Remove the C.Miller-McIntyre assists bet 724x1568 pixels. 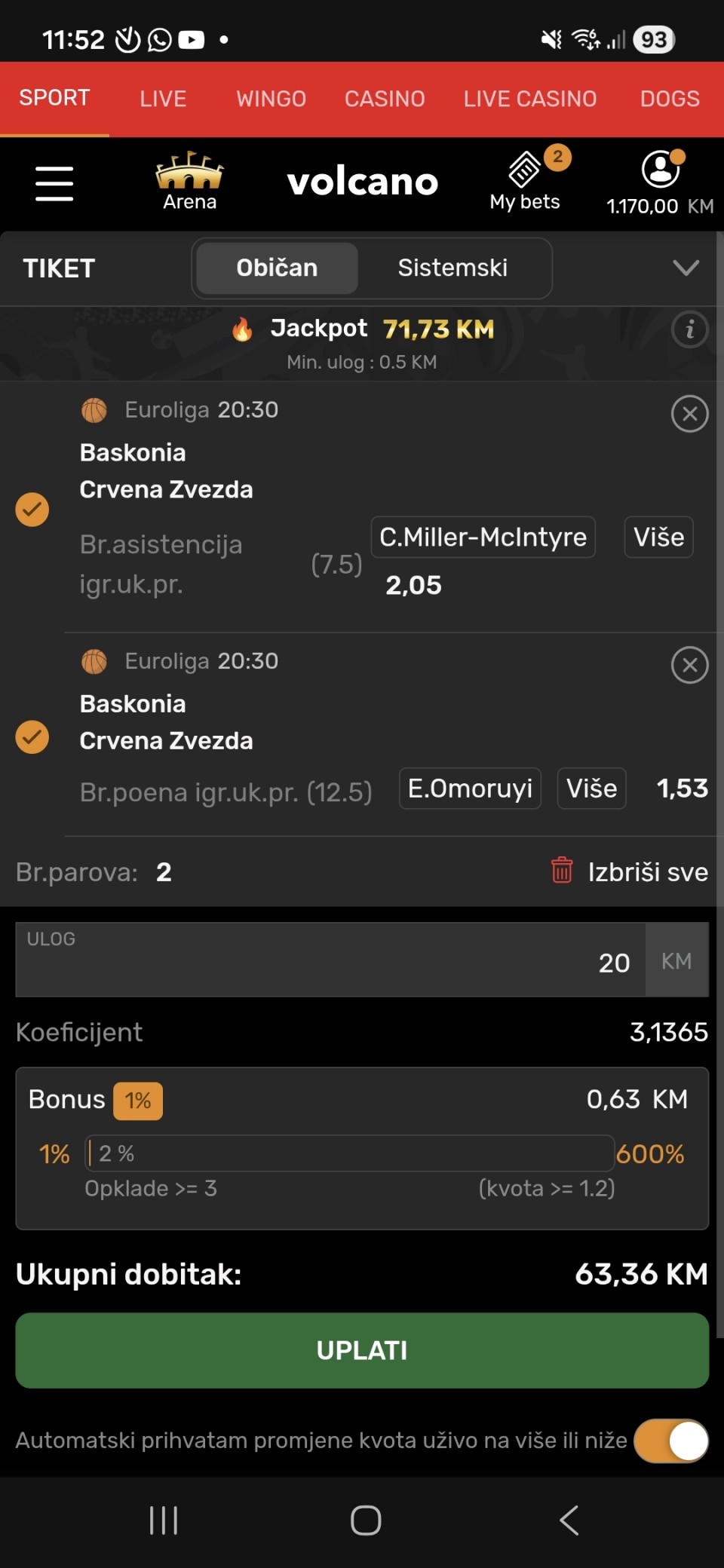[689, 414]
